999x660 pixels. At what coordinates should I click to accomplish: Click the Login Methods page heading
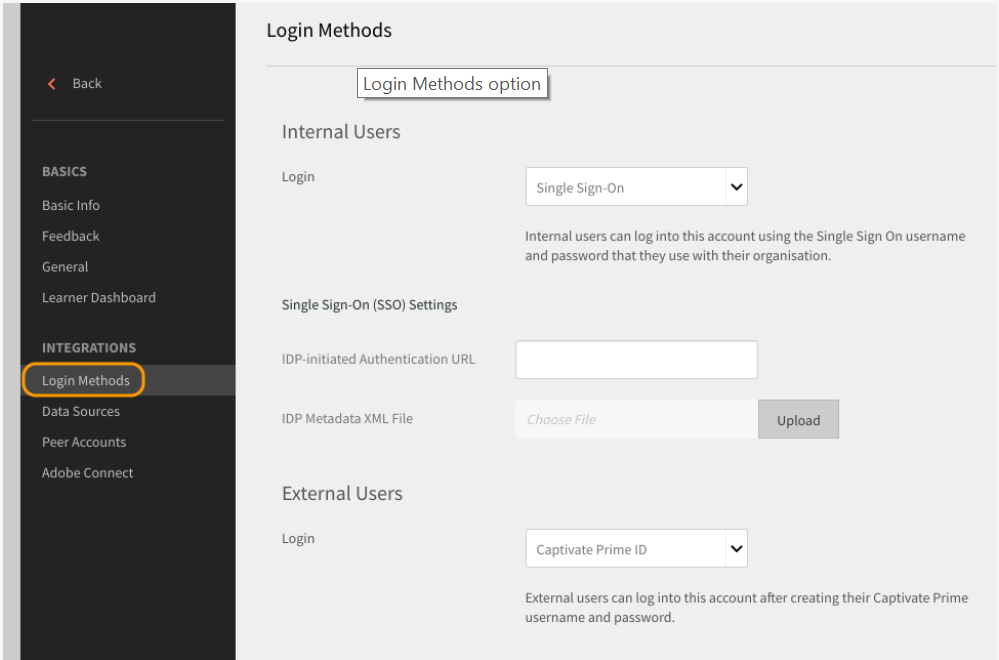[x=329, y=31]
